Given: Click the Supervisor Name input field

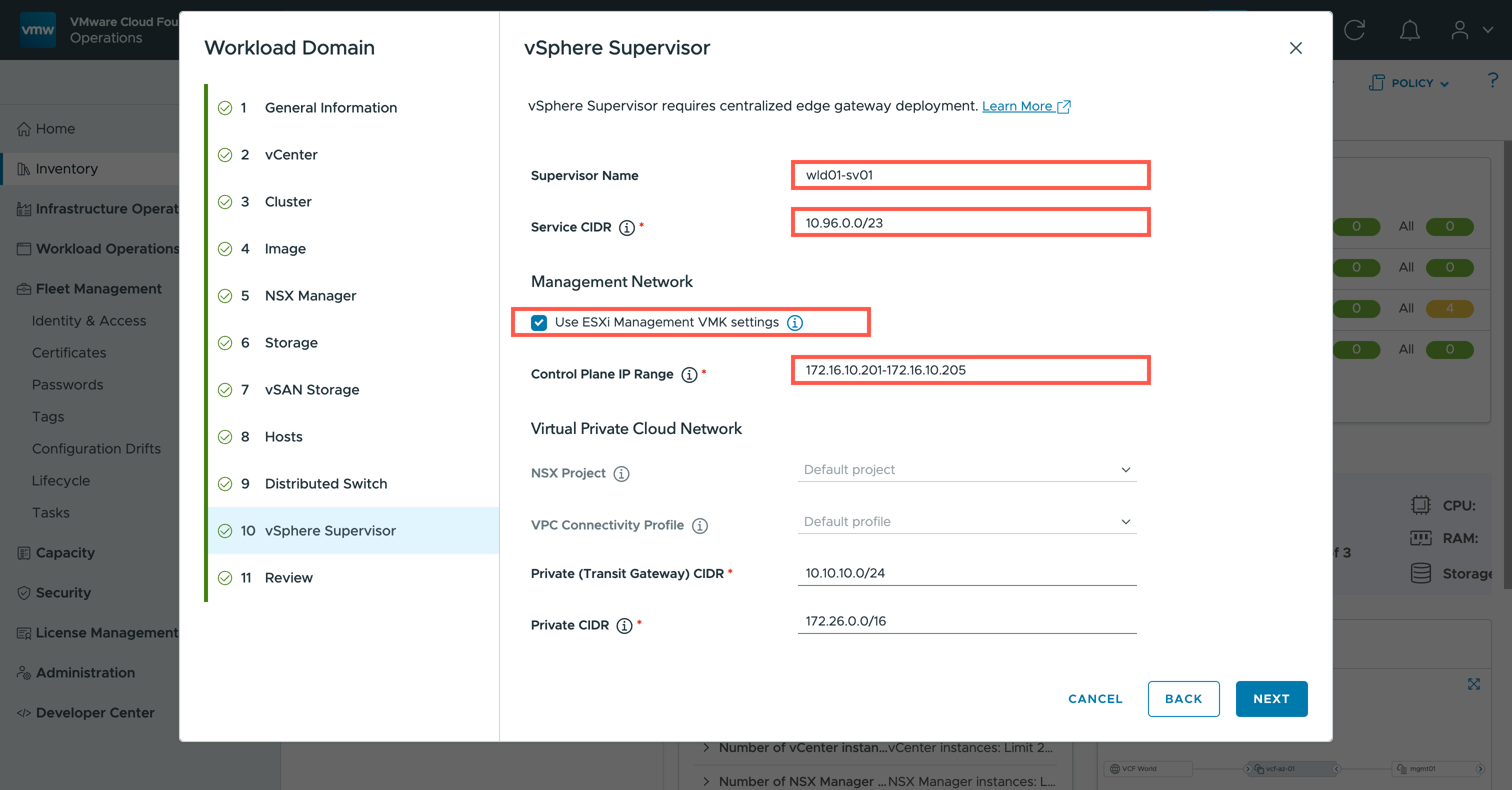Looking at the screenshot, I should pos(969,175).
